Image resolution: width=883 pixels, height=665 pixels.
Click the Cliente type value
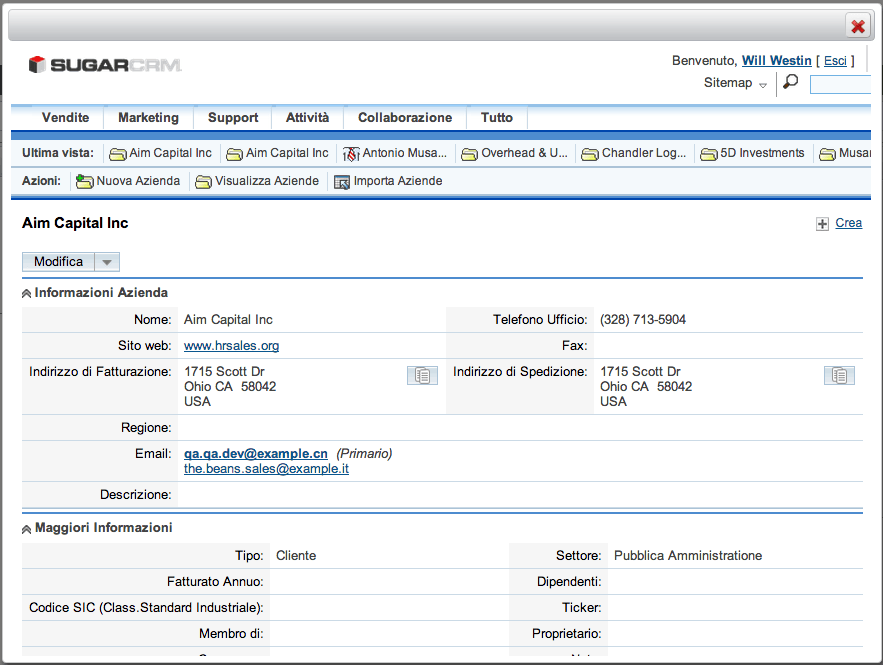click(x=296, y=556)
